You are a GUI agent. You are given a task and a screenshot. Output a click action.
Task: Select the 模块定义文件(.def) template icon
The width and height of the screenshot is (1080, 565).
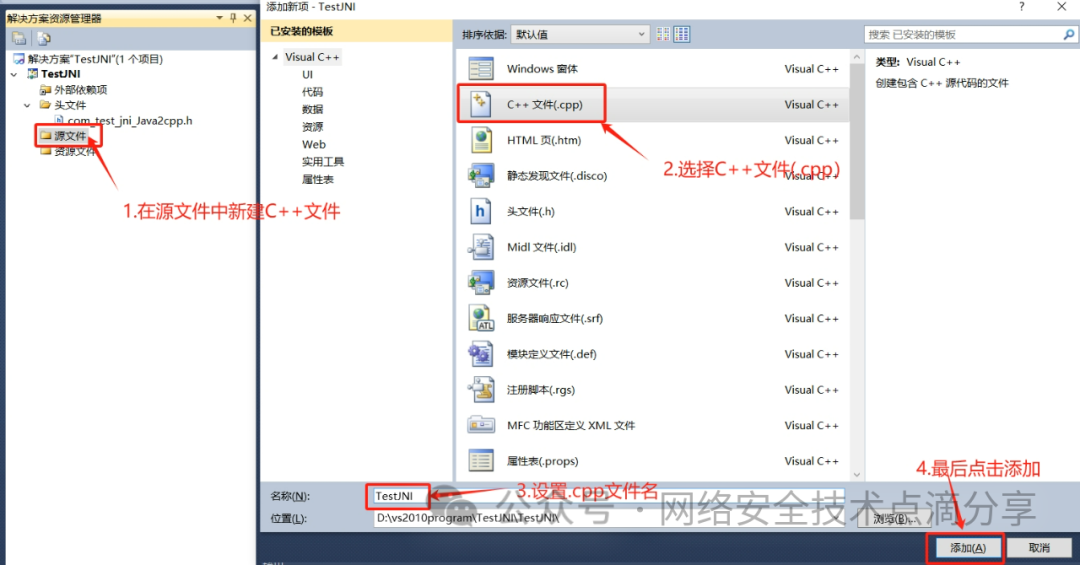481,354
